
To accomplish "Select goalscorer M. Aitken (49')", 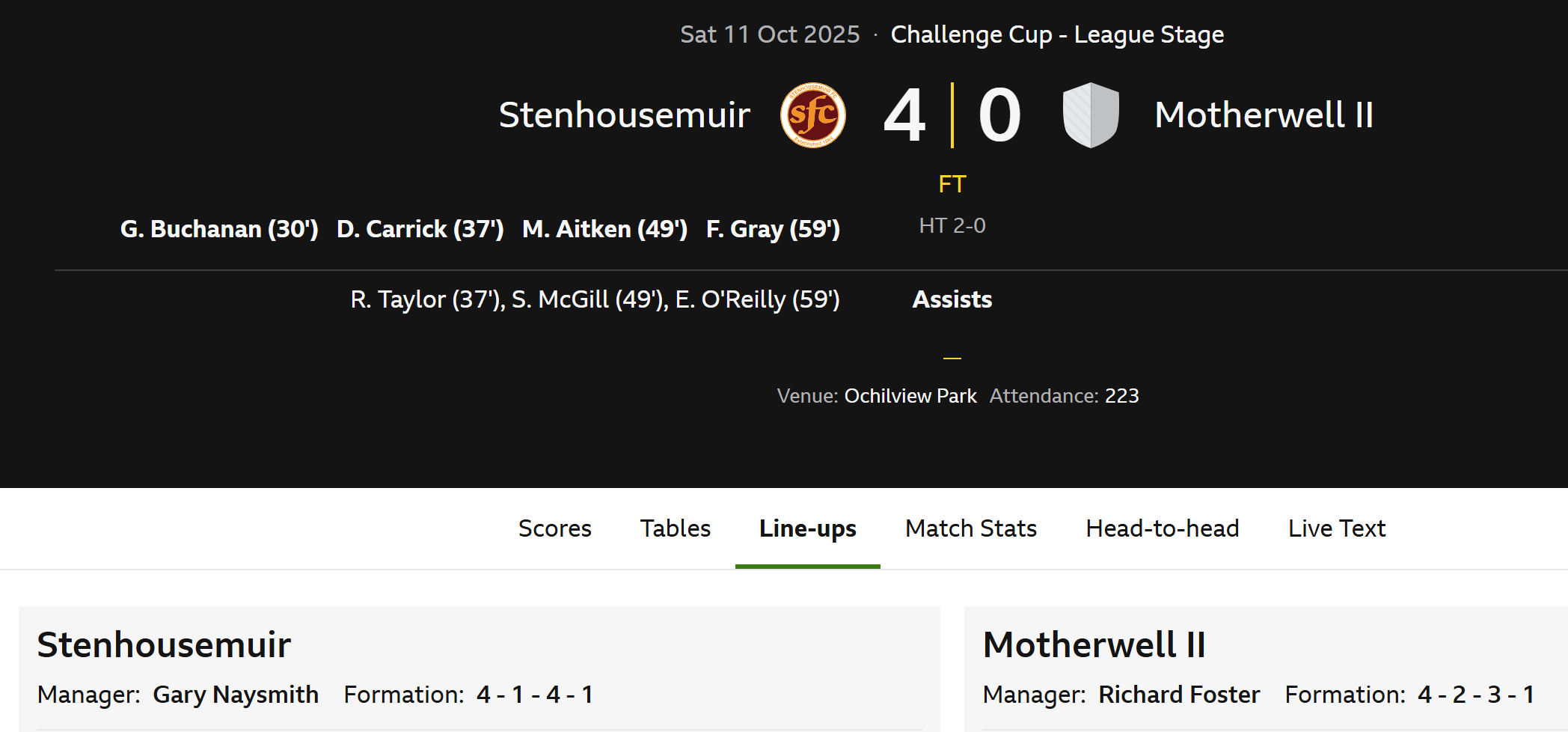I will [604, 229].
